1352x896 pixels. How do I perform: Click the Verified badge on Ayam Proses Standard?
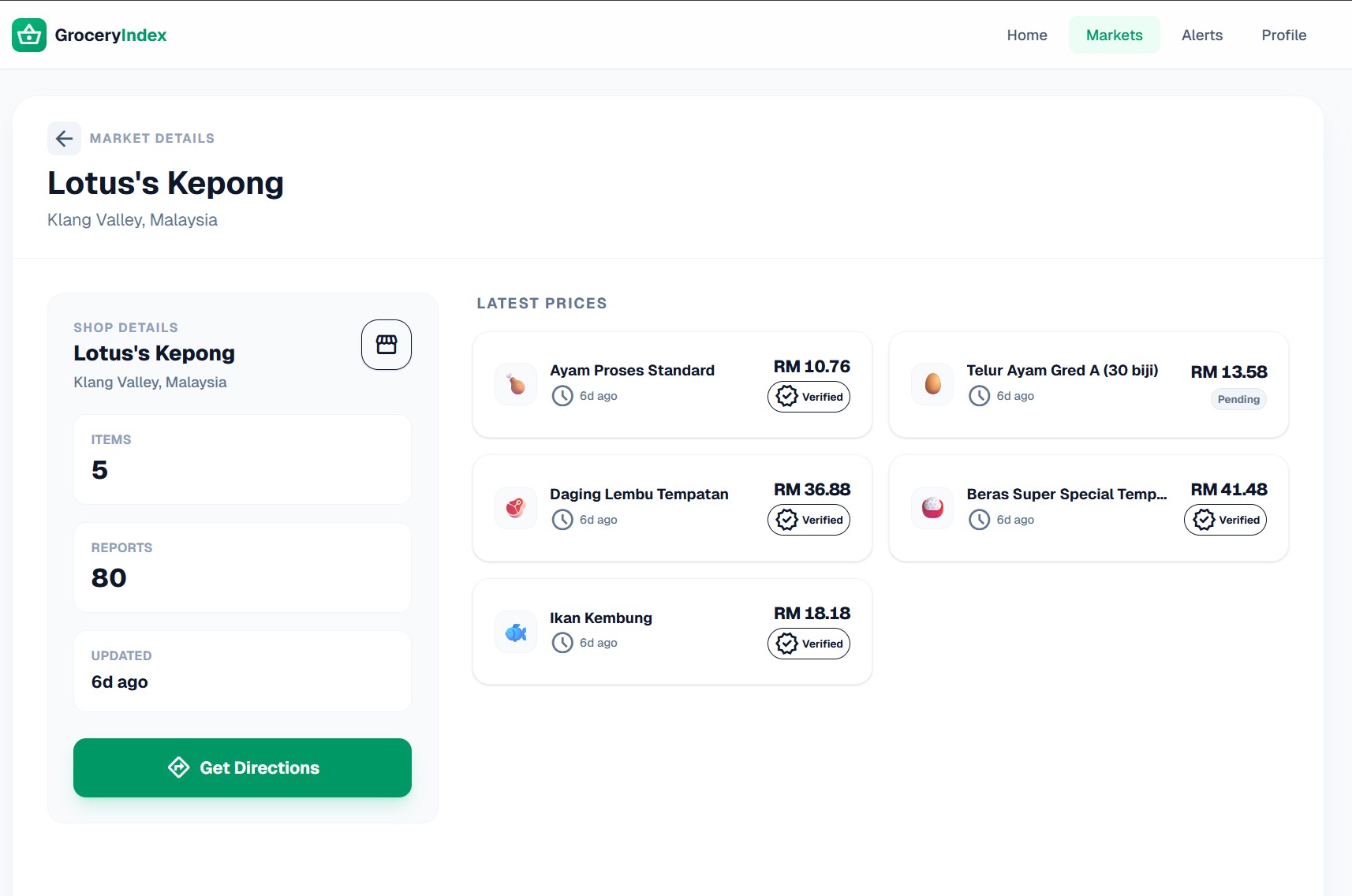pos(809,397)
